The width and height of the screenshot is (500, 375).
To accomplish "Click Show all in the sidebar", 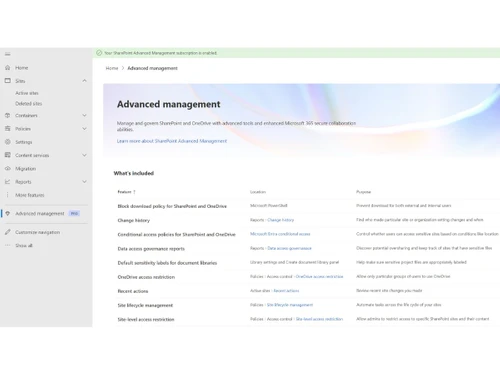I will tap(24, 245).
